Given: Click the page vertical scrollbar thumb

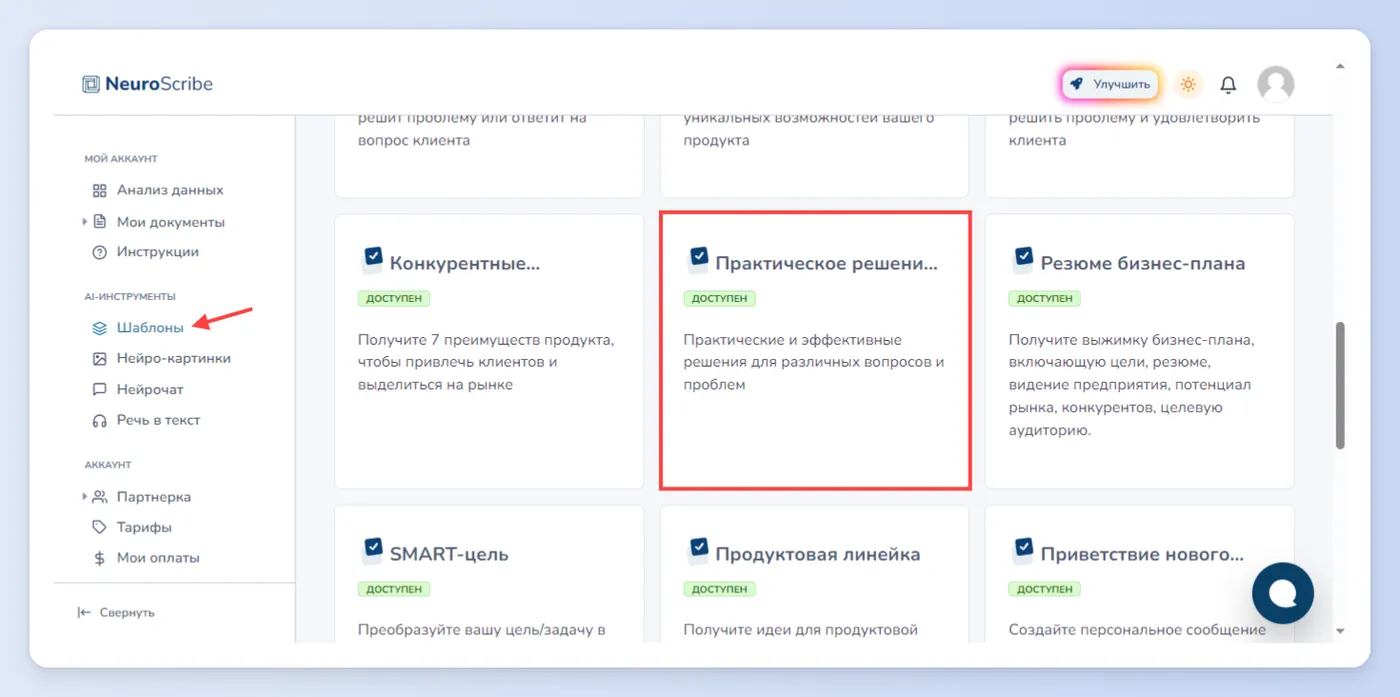Looking at the screenshot, I should point(1340,385).
